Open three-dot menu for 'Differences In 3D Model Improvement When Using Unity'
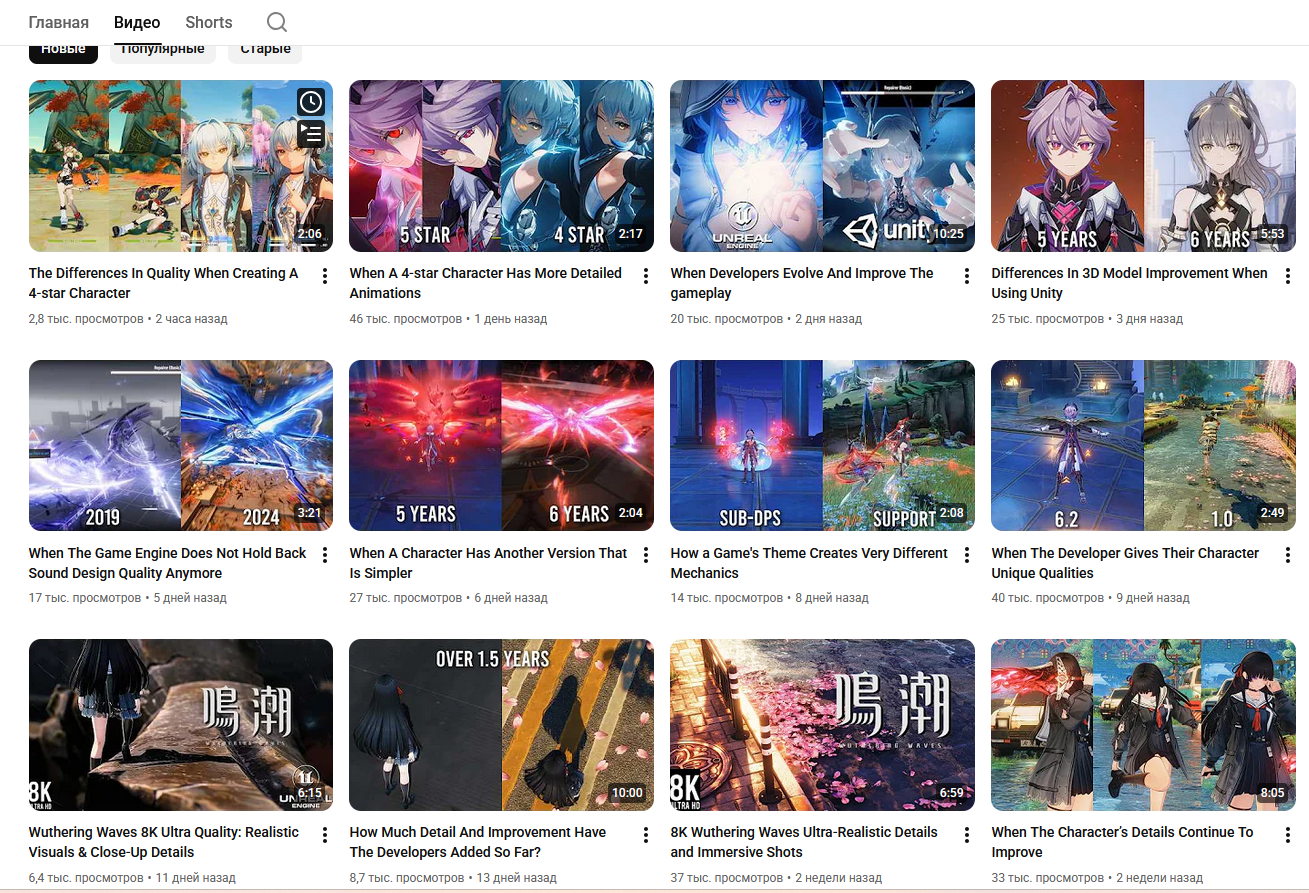Viewport: 1309px width, 893px height. (1288, 276)
